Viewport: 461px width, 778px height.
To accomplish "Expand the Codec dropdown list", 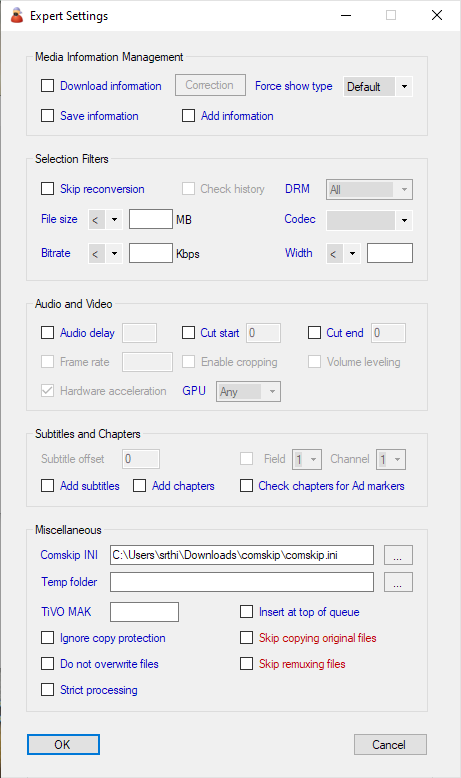I will (369, 220).
